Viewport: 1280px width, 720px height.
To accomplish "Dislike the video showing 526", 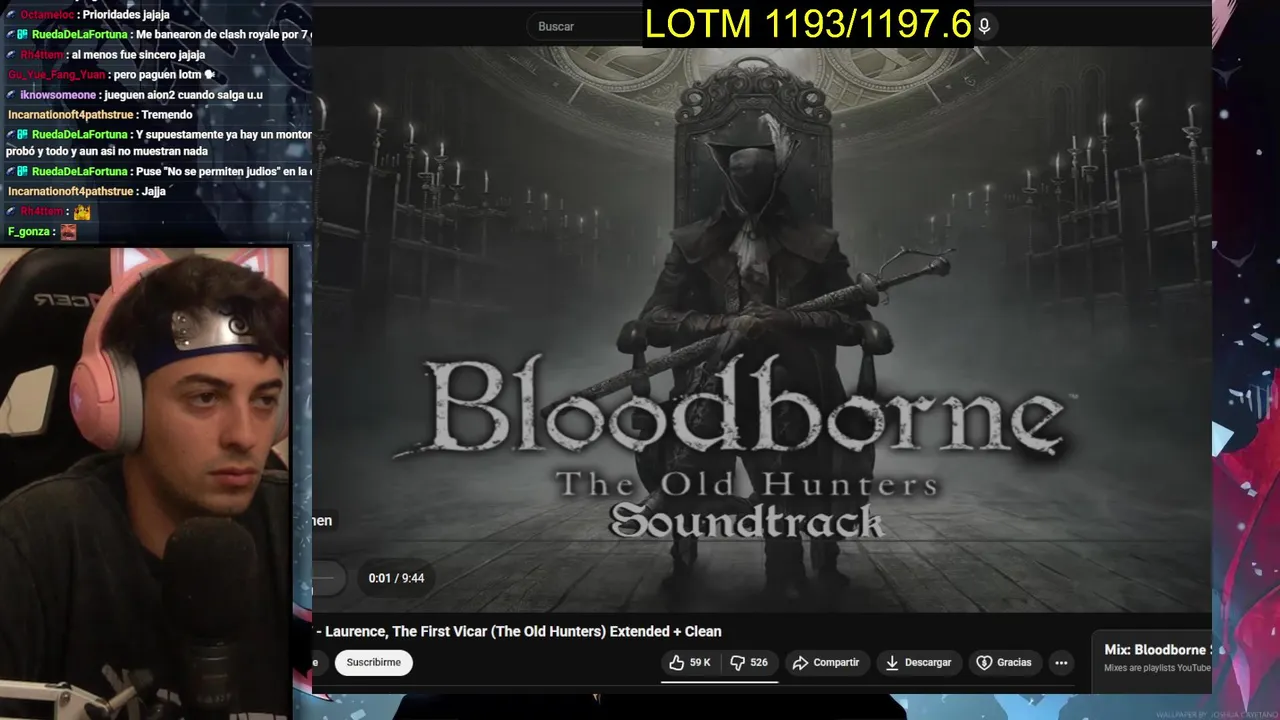I will (x=749, y=662).
